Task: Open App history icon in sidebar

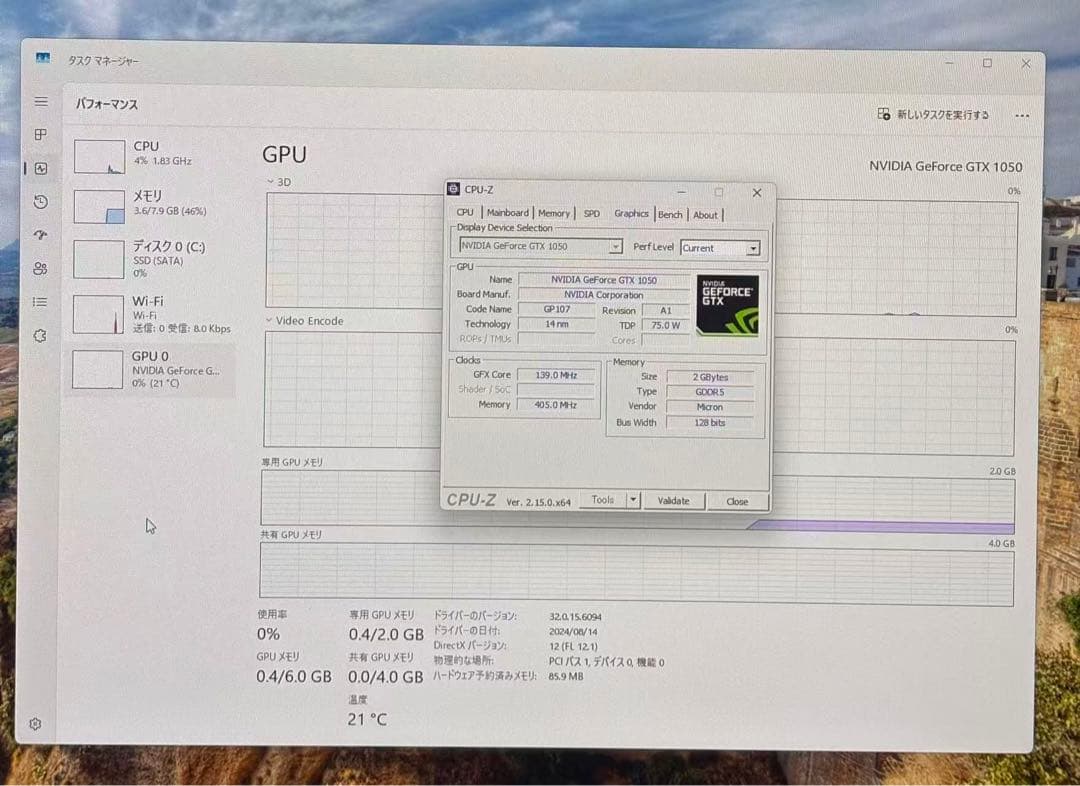Action: [41, 202]
